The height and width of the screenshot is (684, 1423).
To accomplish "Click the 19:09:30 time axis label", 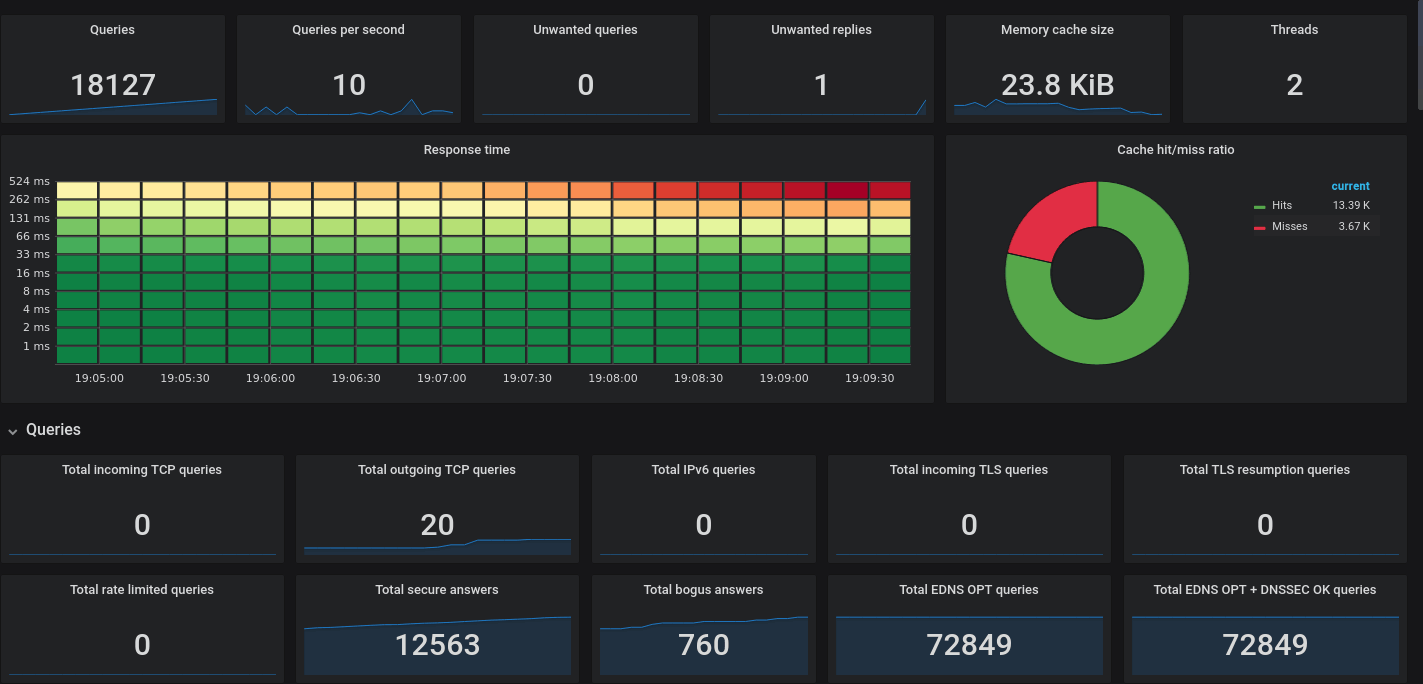I will 869,379.
